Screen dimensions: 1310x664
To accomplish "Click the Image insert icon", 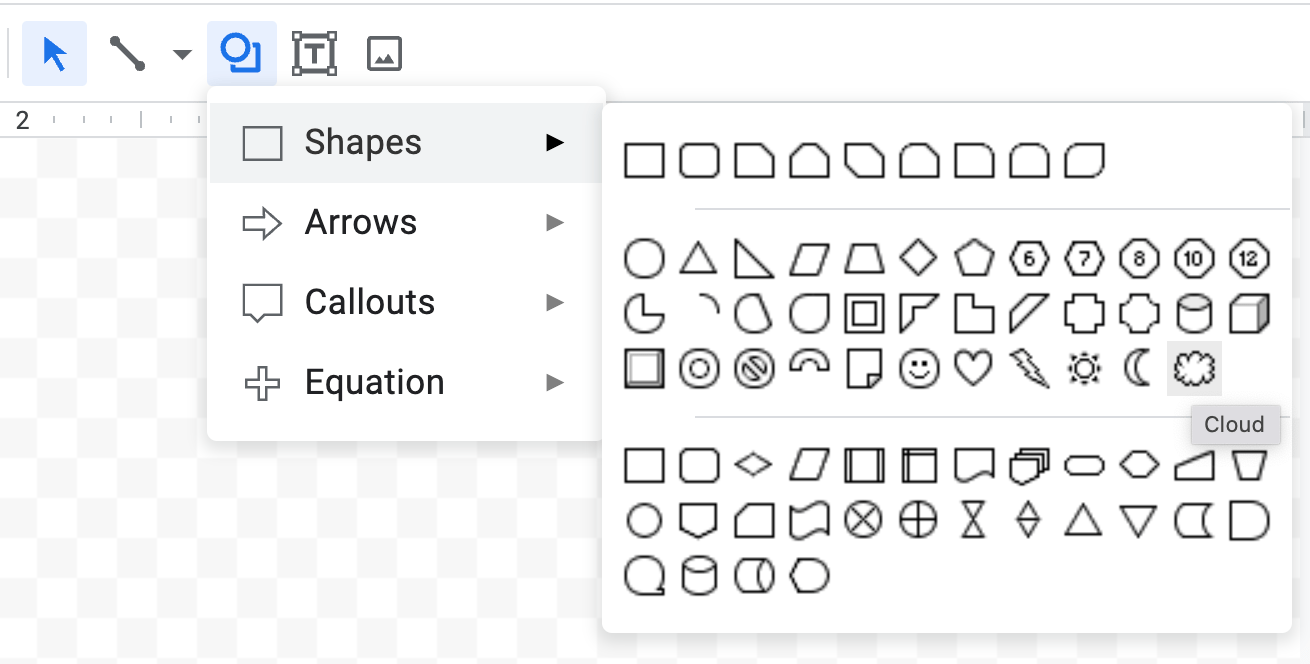I will point(384,53).
